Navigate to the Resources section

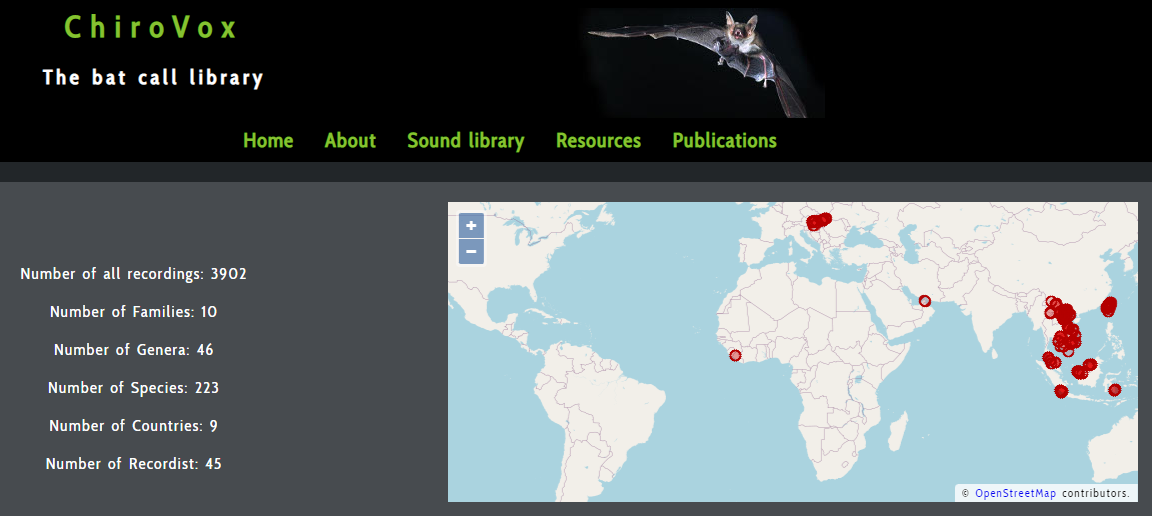(598, 141)
